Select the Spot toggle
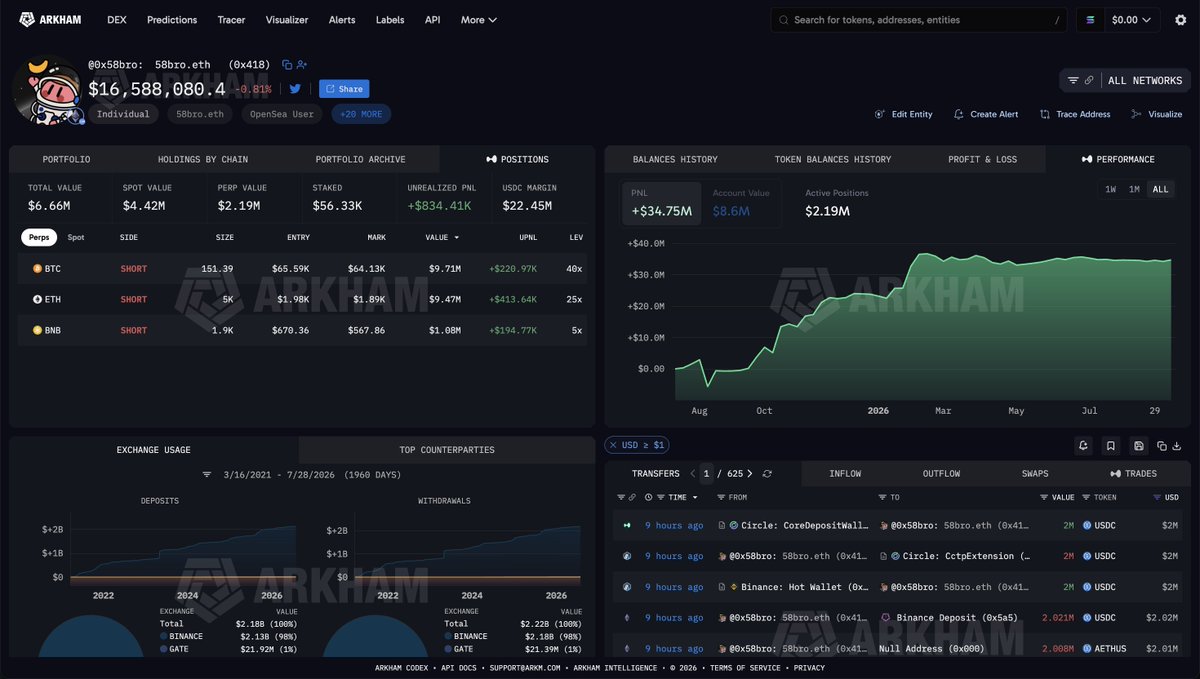 [76, 238]
